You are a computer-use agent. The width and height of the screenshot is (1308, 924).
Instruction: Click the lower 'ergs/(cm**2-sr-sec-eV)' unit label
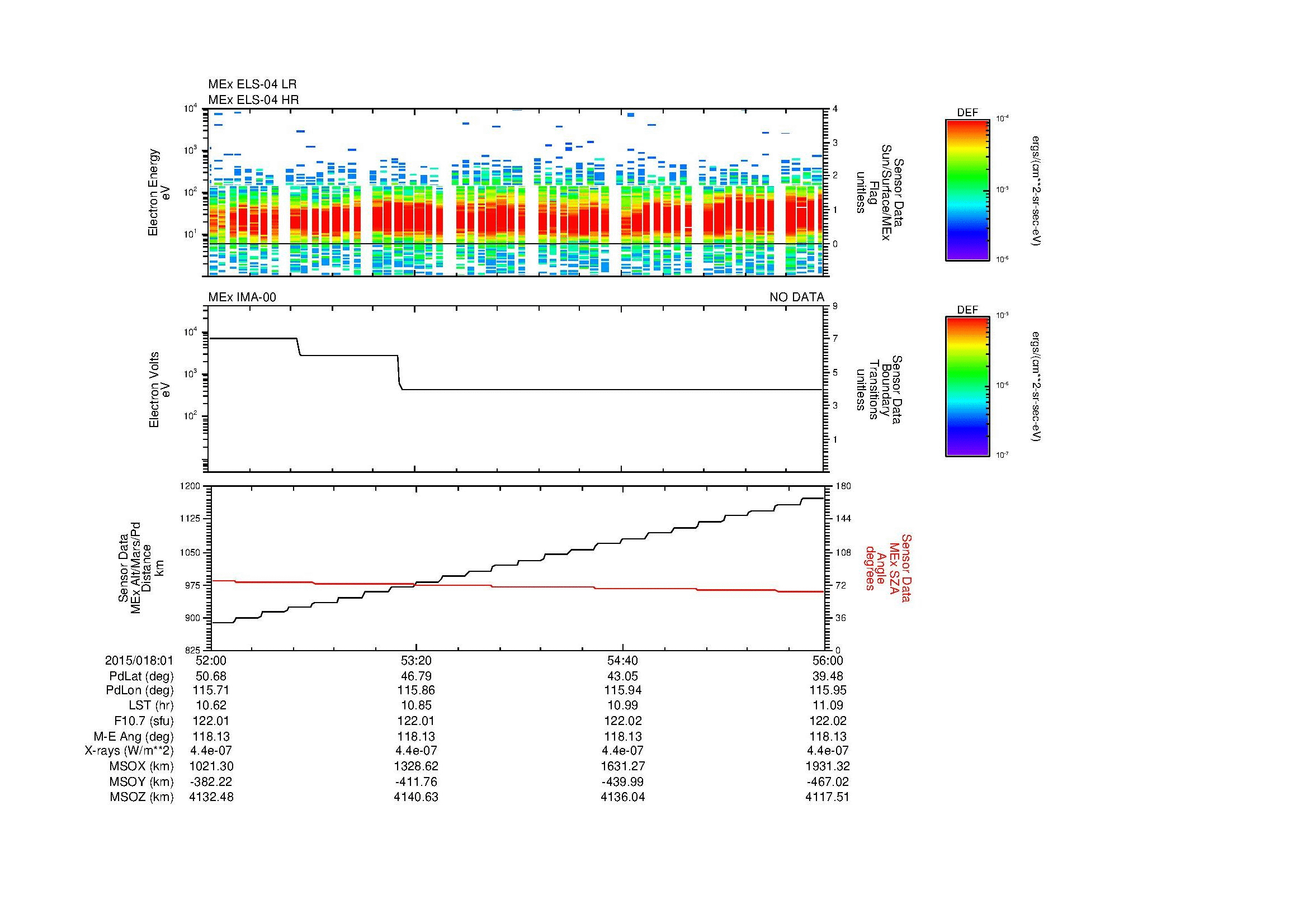pos(1036,387)
